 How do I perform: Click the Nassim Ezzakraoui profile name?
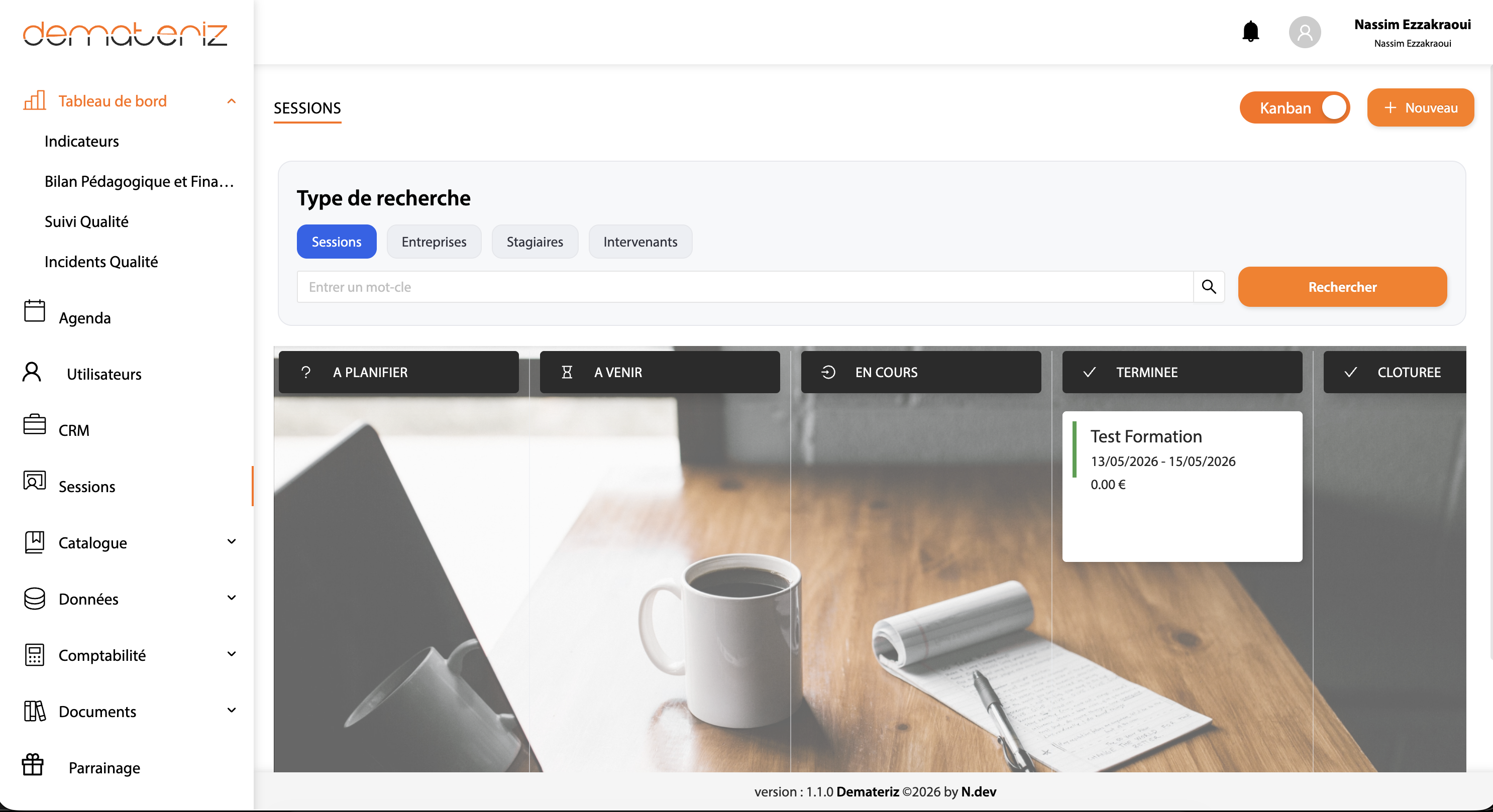[1413, 24]
